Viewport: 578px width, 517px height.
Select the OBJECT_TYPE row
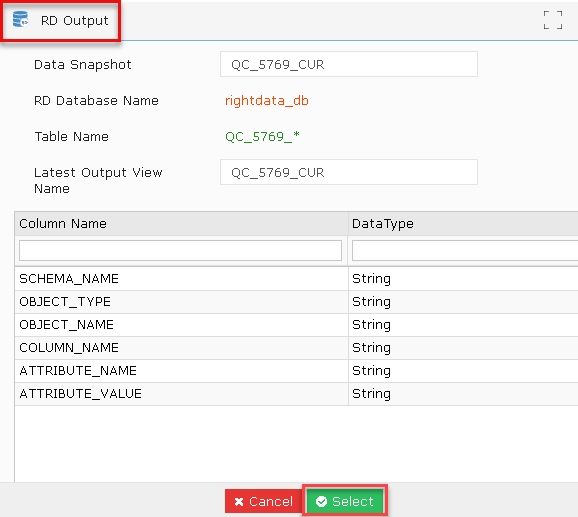[x=296, y=302]
